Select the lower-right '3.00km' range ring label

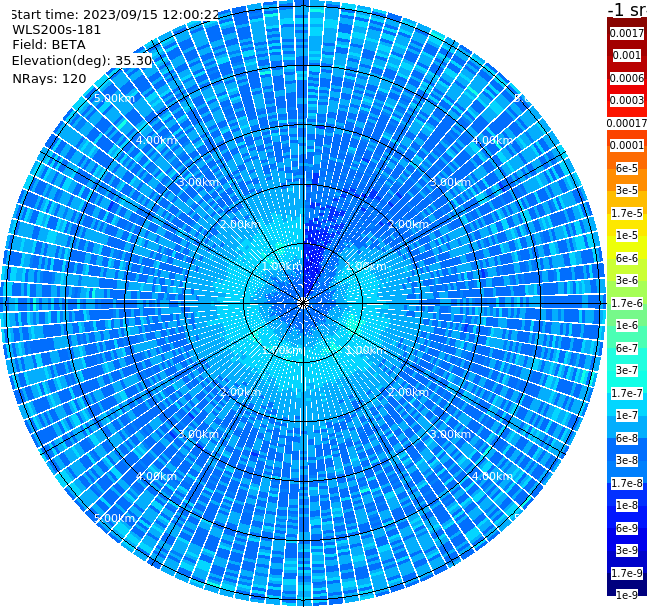pyautogui.click(x=450, y=434)
